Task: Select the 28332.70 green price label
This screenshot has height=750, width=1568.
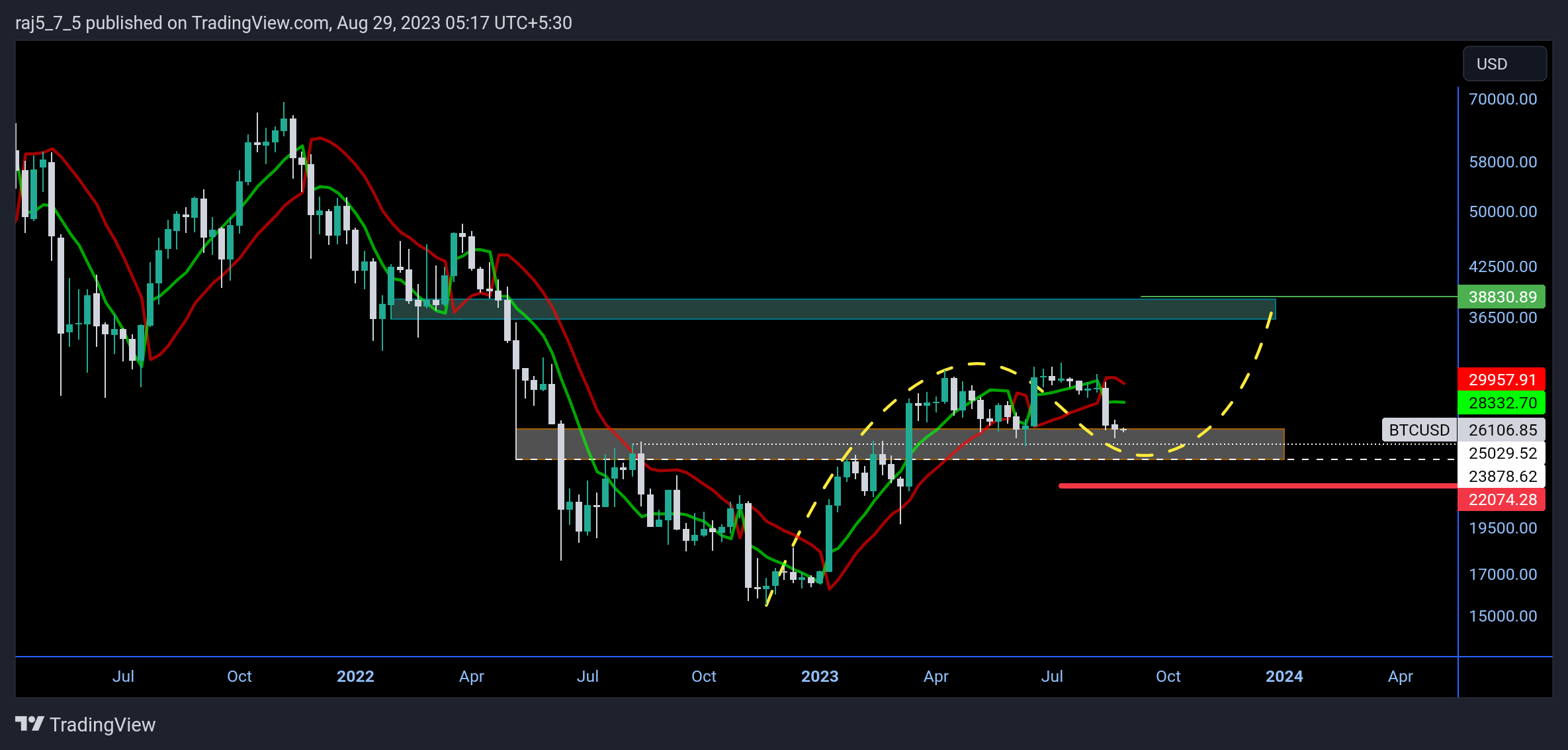Action: (x=1501, y=402)
